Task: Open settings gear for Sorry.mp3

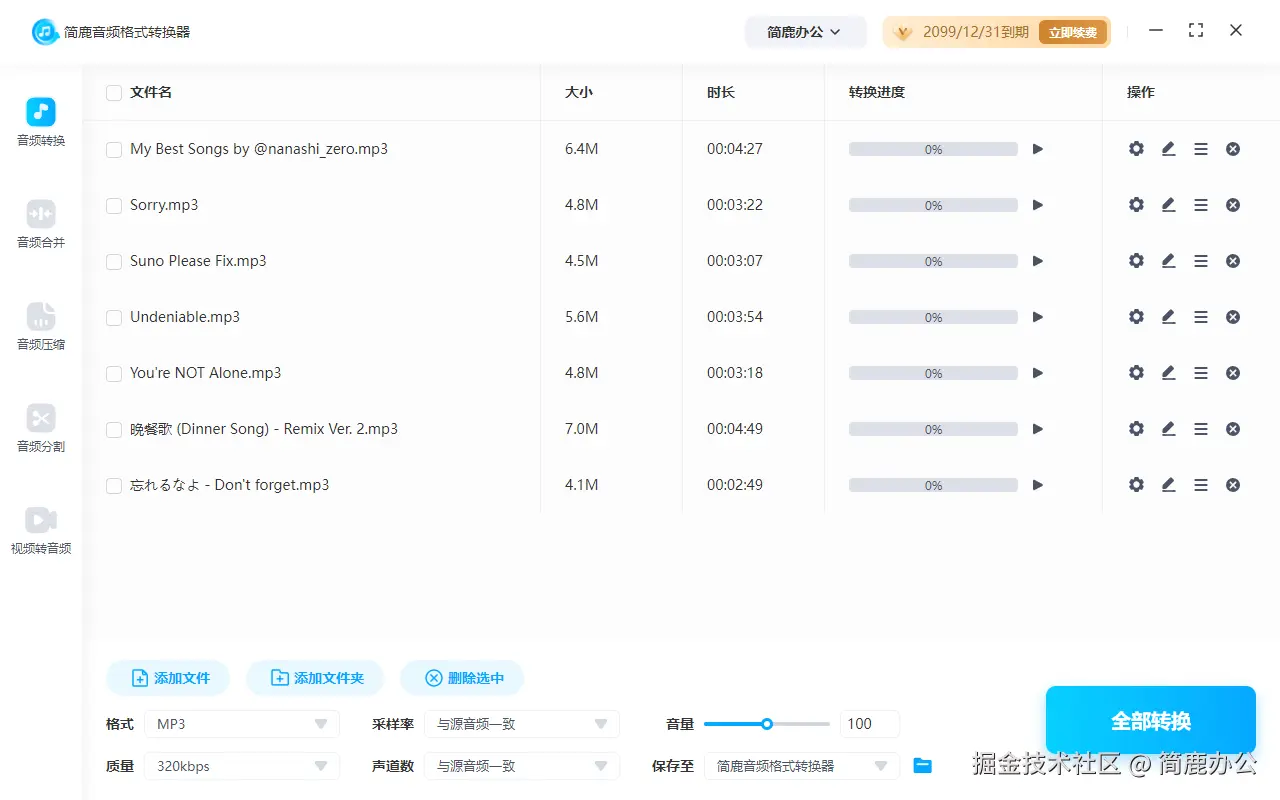Action: coord(1135,204)
